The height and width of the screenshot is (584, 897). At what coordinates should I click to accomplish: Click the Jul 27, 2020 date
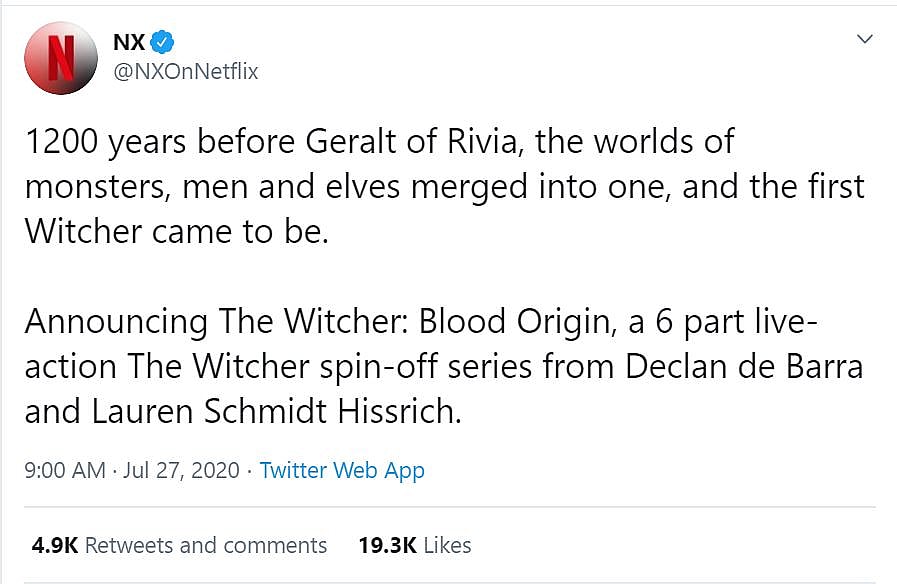(x=182, y=470)
